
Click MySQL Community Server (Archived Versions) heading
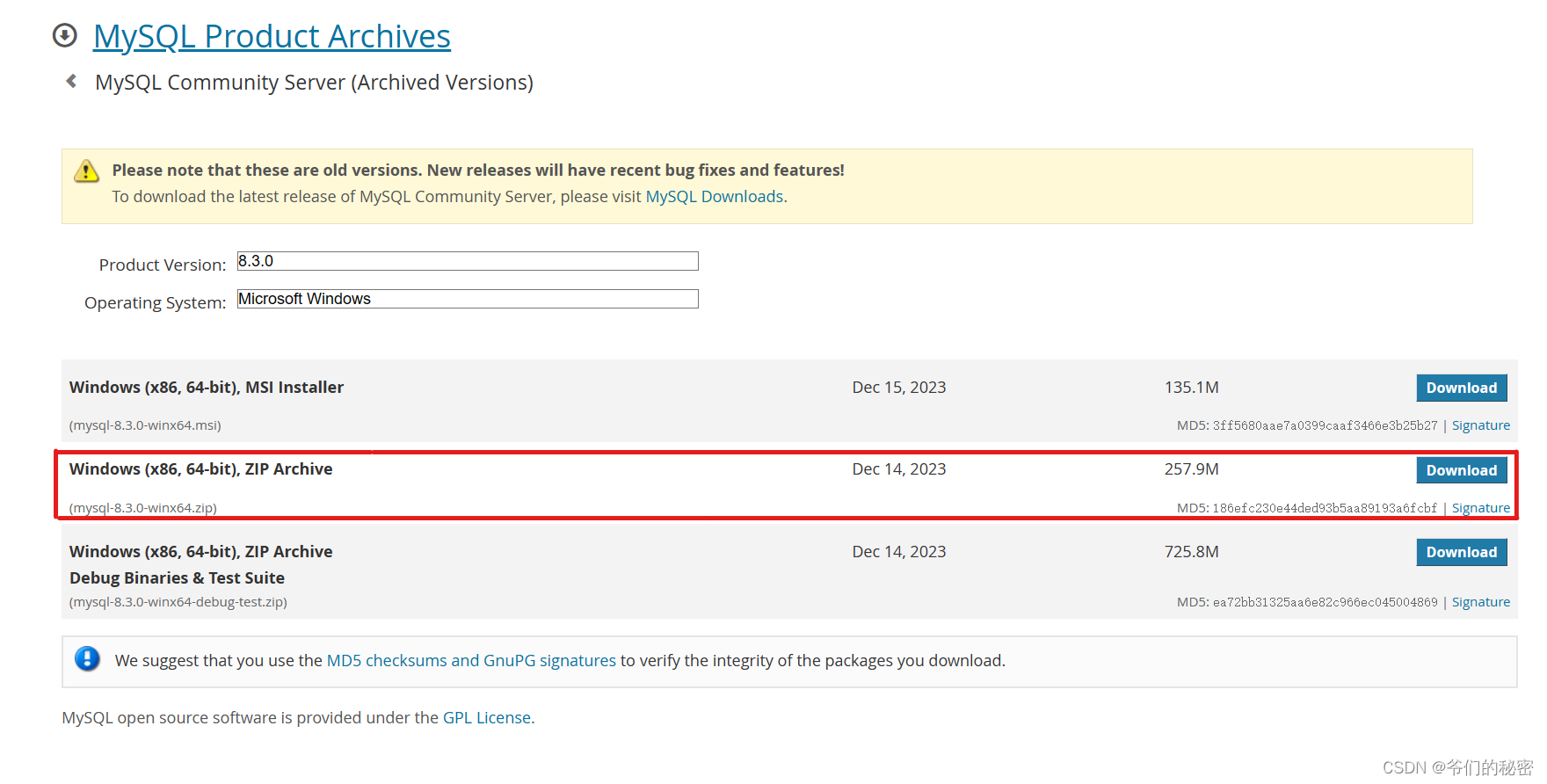pyautogui.click(x=314, y=83)
